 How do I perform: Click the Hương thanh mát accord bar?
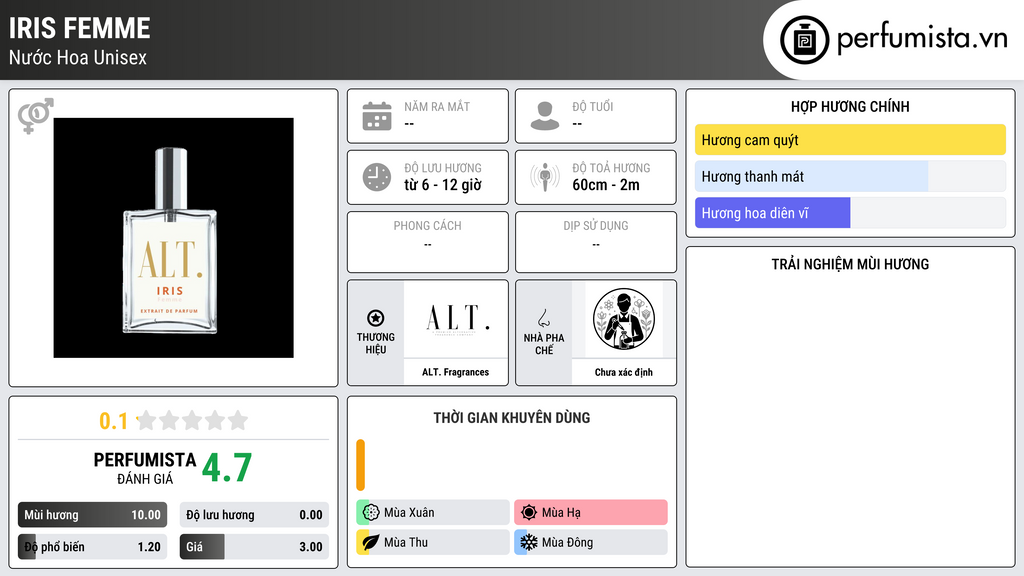[x=850, y=176]
